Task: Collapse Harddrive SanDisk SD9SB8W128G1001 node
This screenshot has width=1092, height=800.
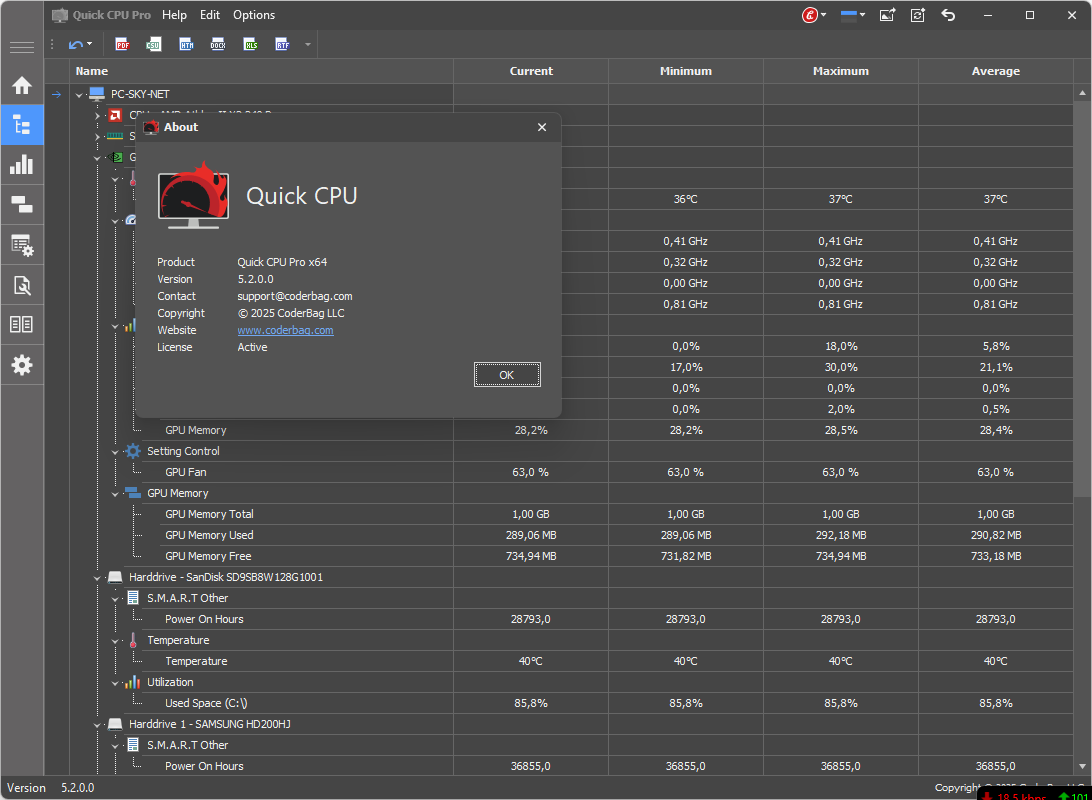Action: [98, 578]
